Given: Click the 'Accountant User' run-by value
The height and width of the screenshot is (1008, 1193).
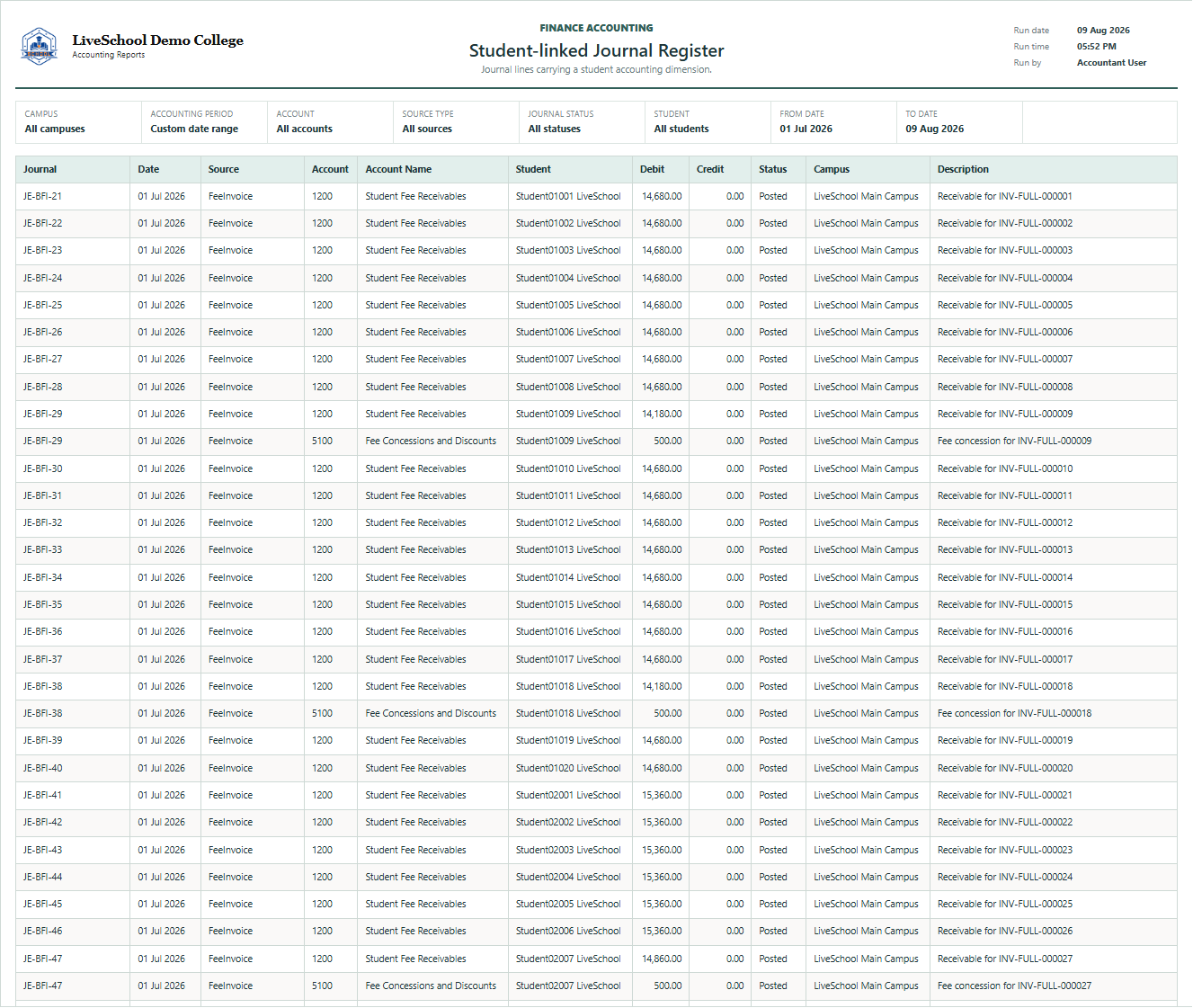Looking at the screenshot, I should [x=1112, y=63].
